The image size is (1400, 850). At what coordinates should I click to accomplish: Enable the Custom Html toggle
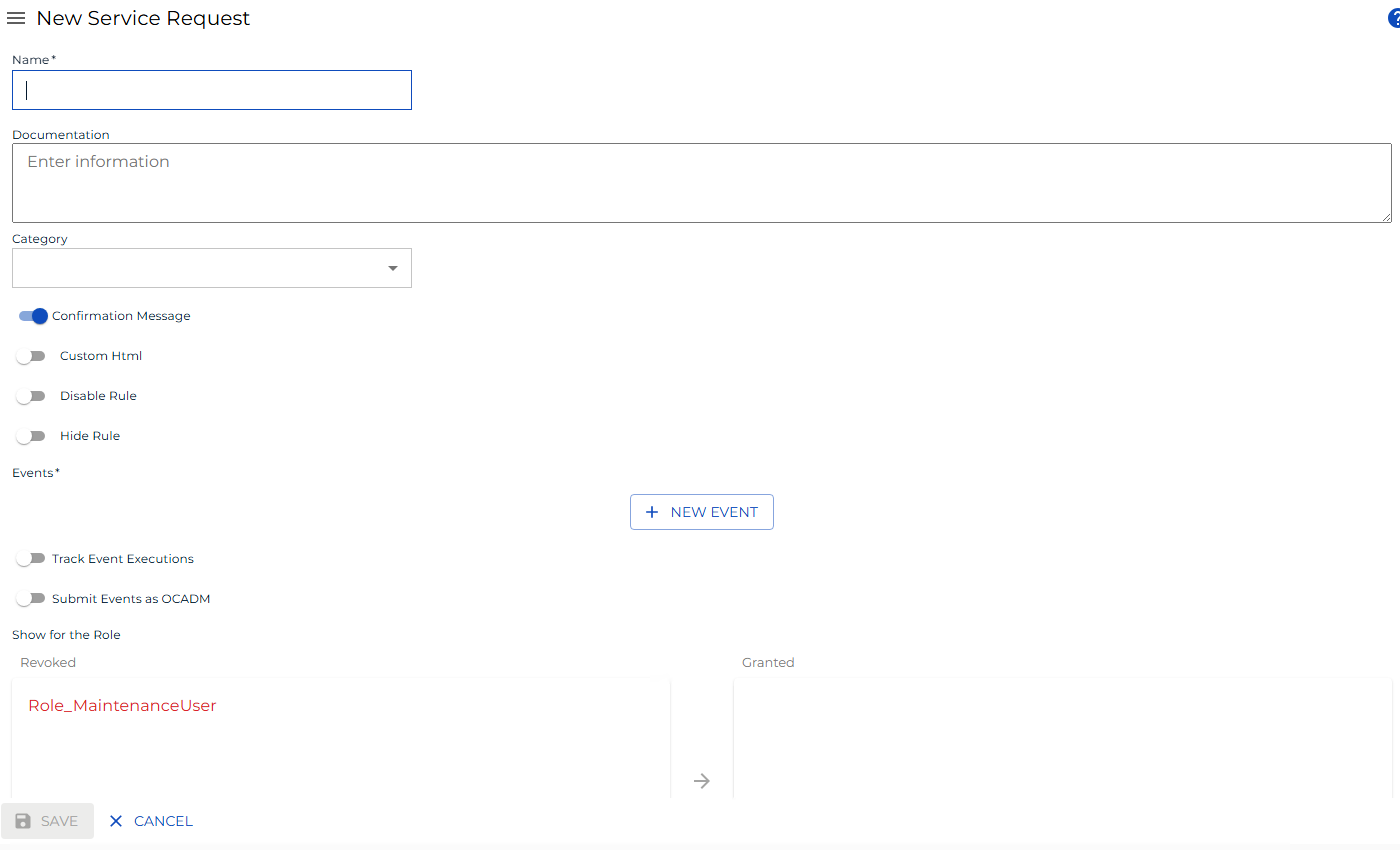click(31, 356)
